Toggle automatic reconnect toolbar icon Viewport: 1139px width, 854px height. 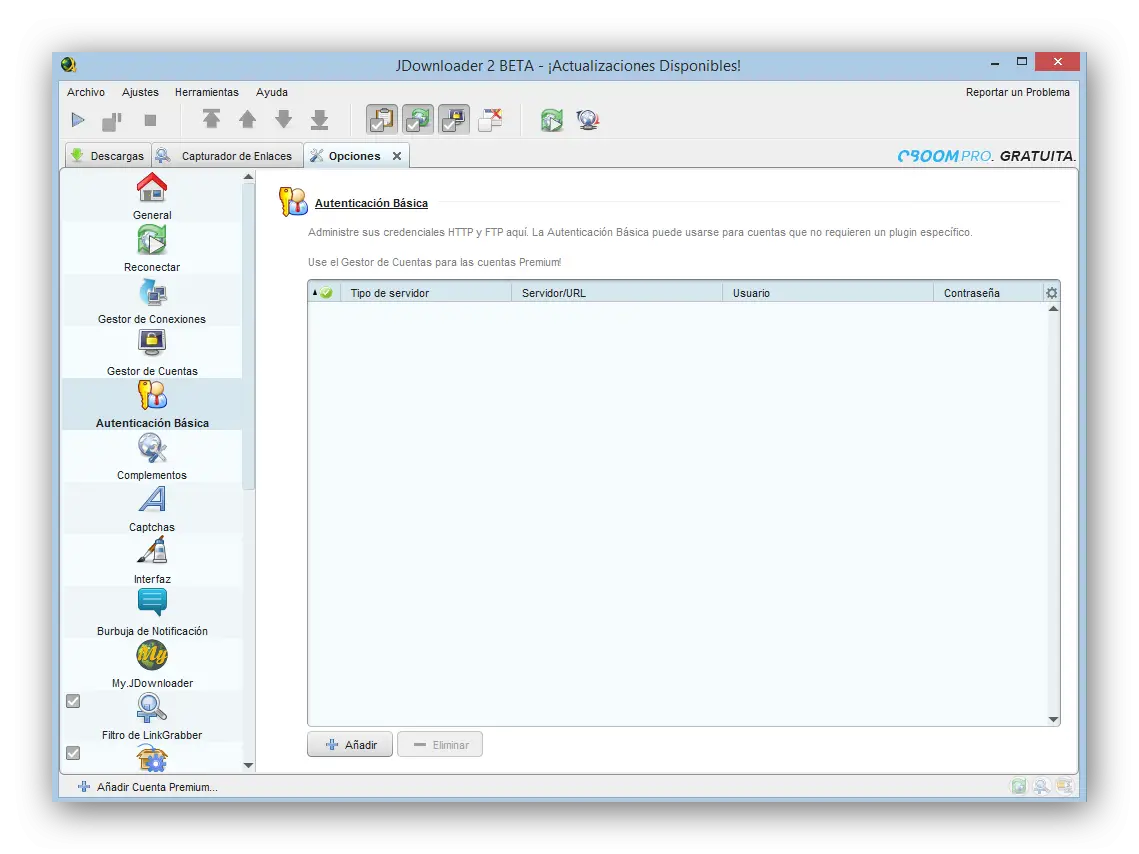(x=418, y=120)
